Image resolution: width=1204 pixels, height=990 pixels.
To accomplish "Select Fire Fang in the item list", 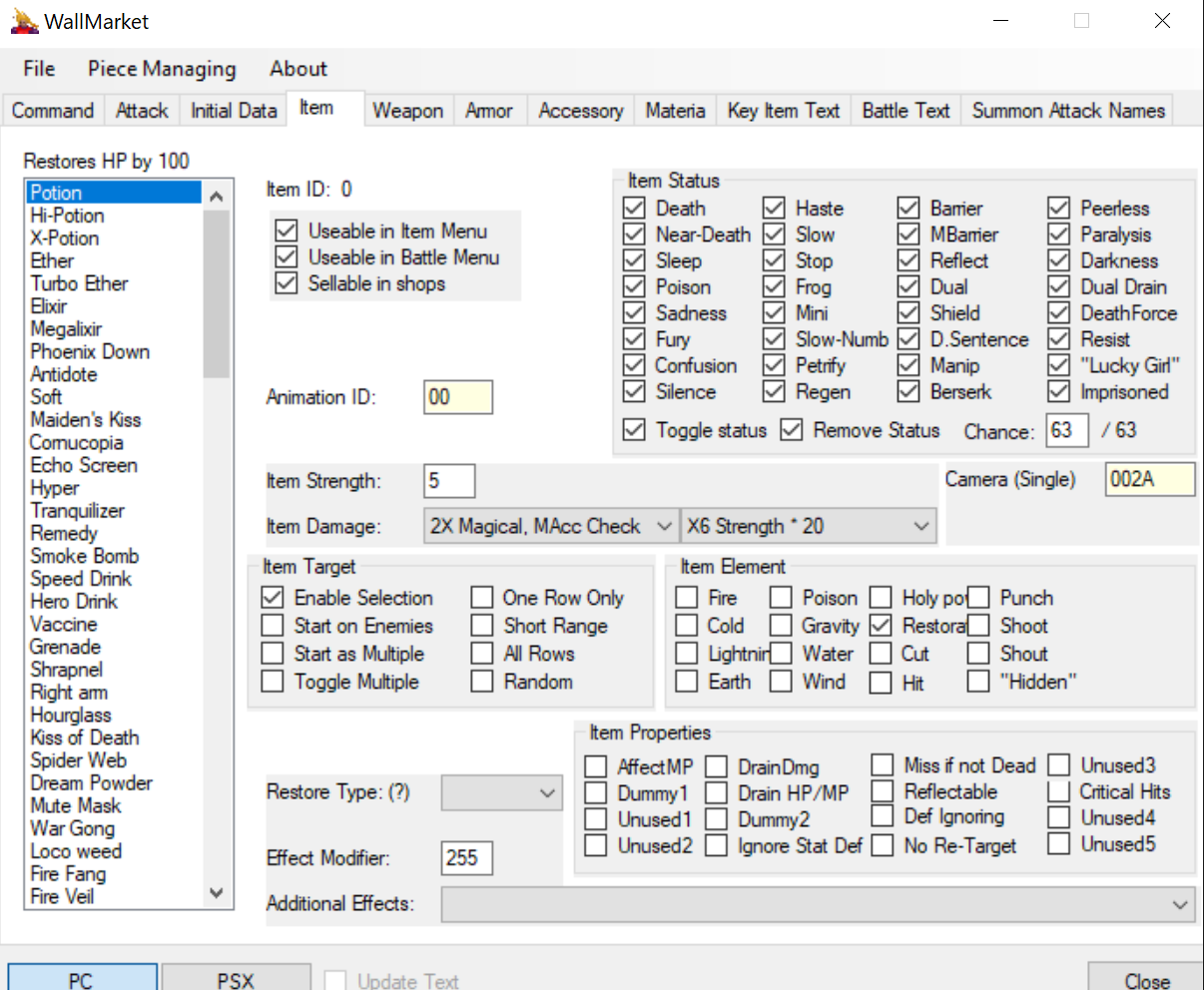I will [68, 873].
